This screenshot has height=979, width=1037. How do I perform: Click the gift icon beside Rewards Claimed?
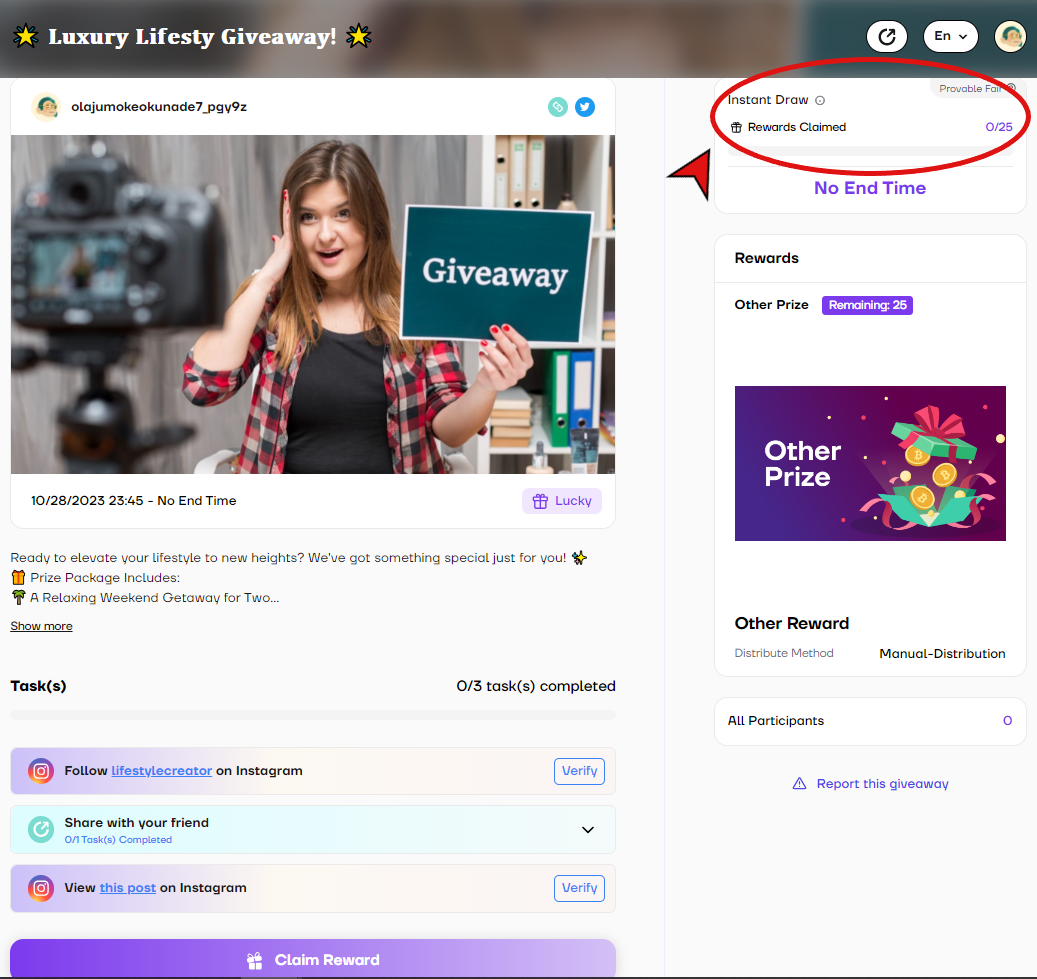pos(736,127)
